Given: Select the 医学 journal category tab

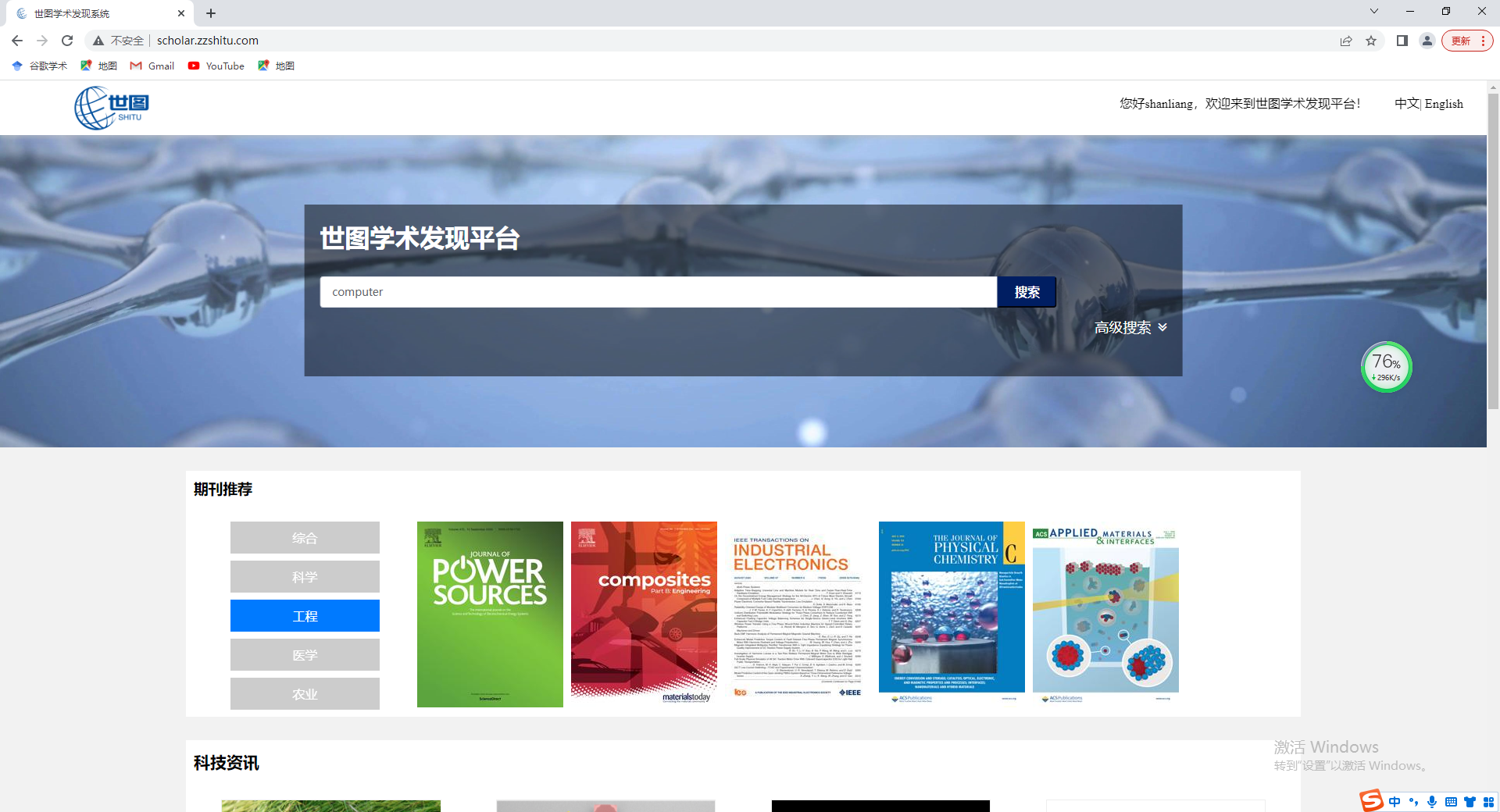Looking at the screenshot, I should (305, 655).
